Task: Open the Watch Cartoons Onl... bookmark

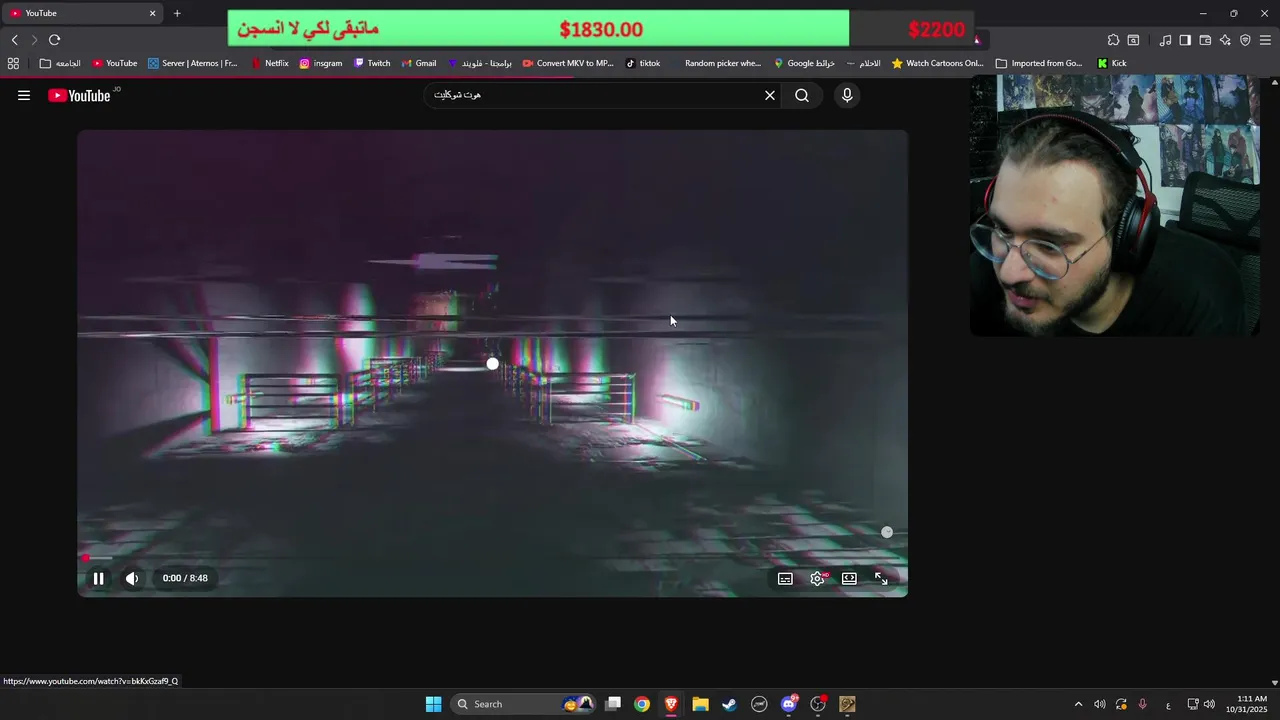Action: 938,63
